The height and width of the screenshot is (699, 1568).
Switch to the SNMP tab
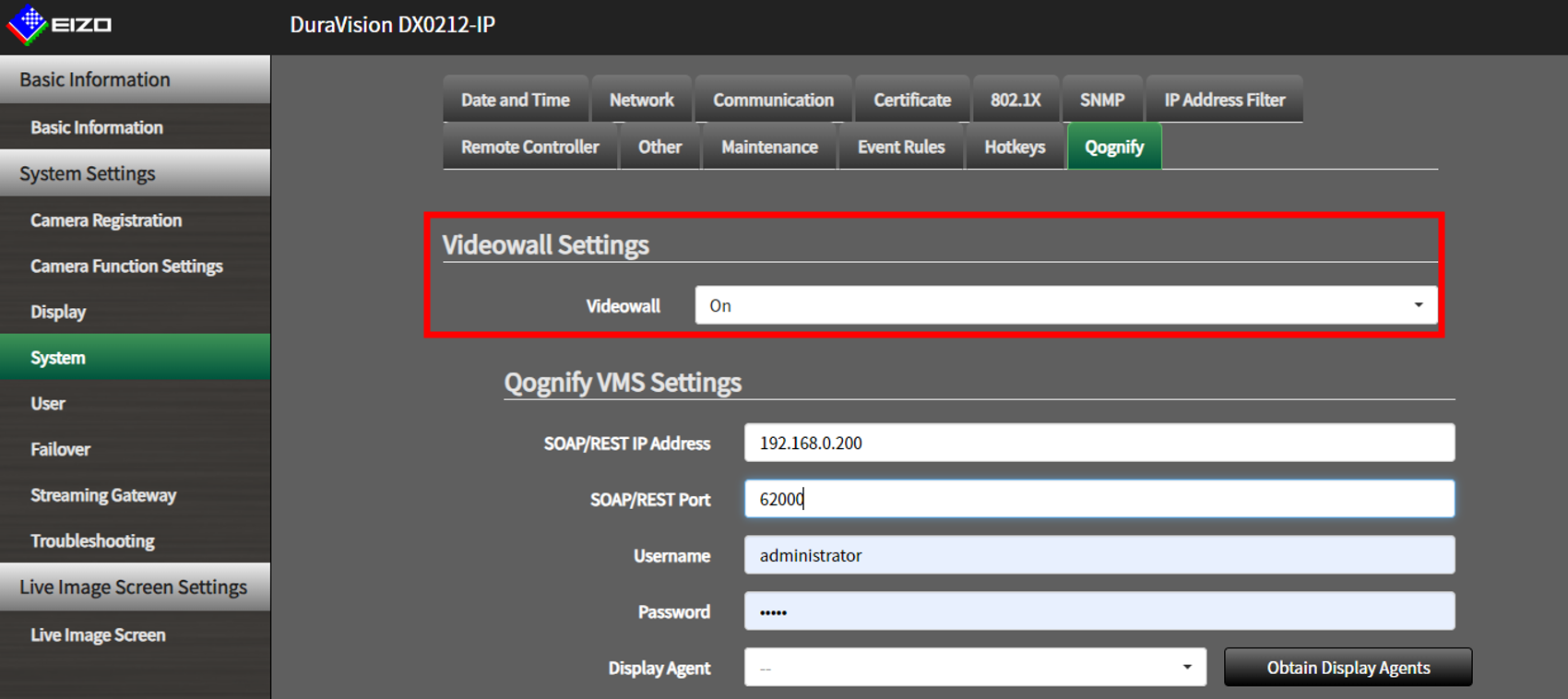coord(1102,100)
